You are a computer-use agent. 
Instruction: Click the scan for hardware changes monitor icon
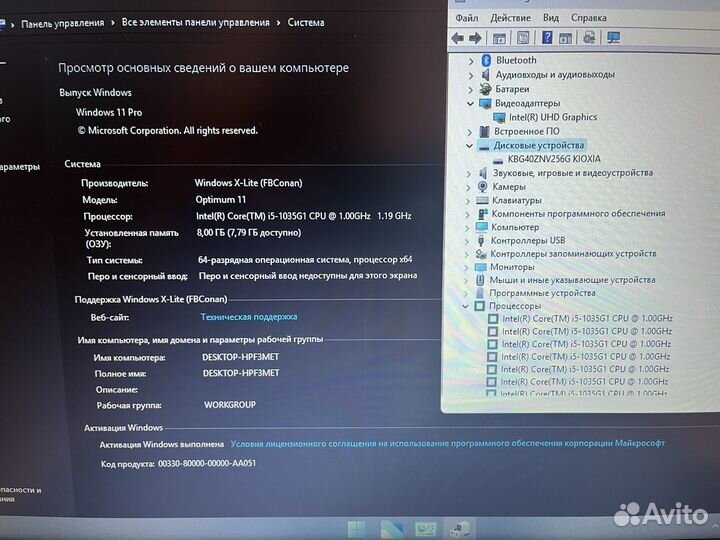[613, 37]
